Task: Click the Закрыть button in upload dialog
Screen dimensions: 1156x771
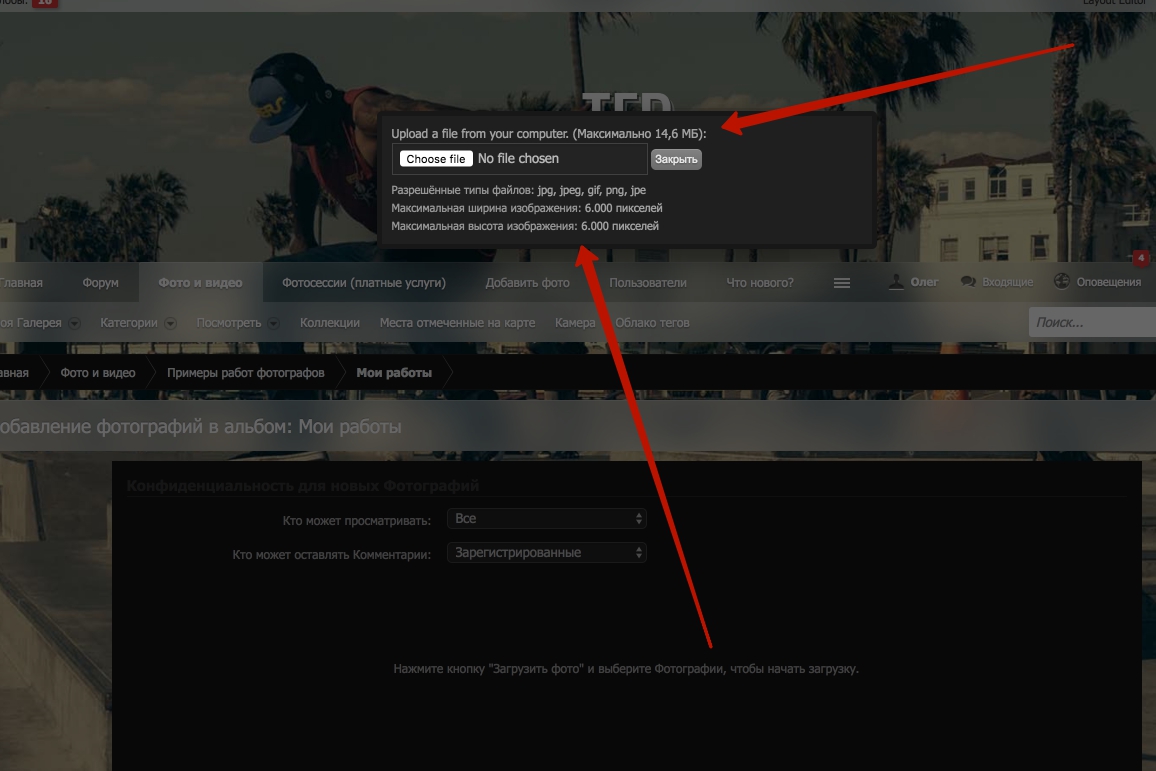Action: pyautogui.click(x=676, y=159)
